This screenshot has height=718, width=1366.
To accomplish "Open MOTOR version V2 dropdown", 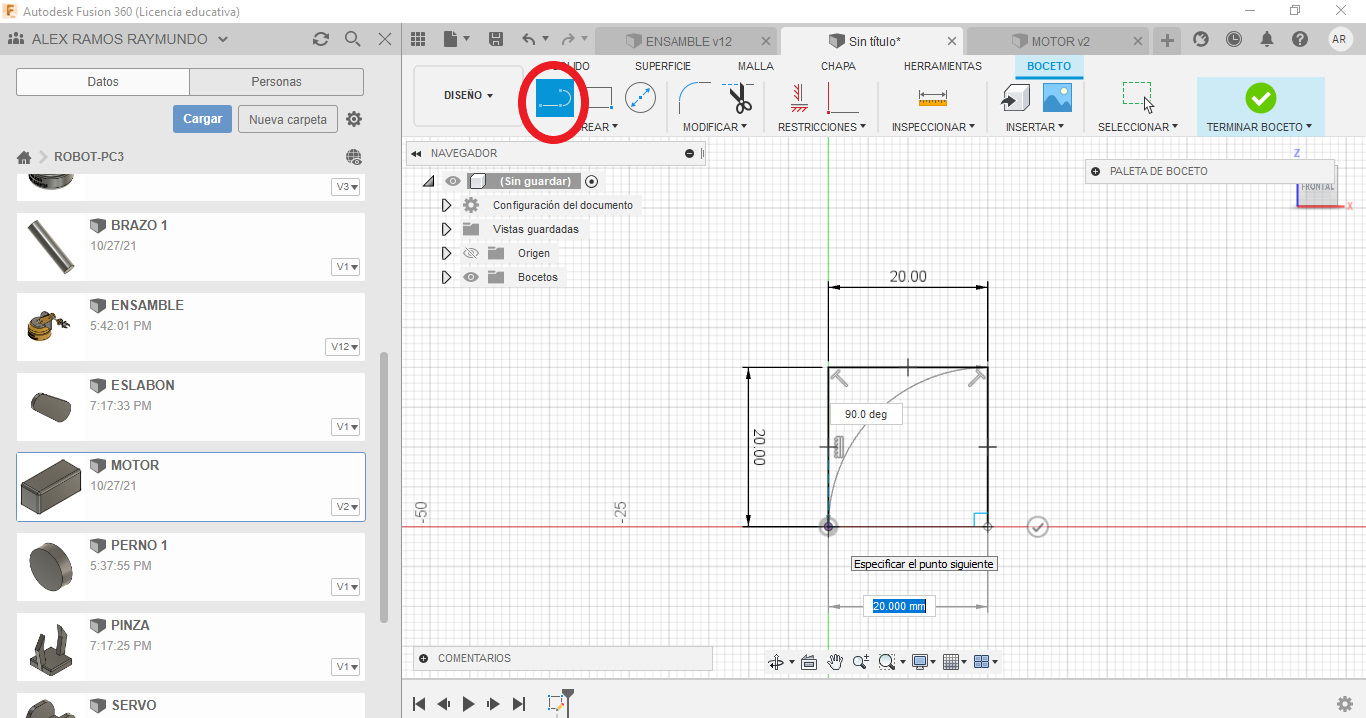I will (x=346, y=507).
